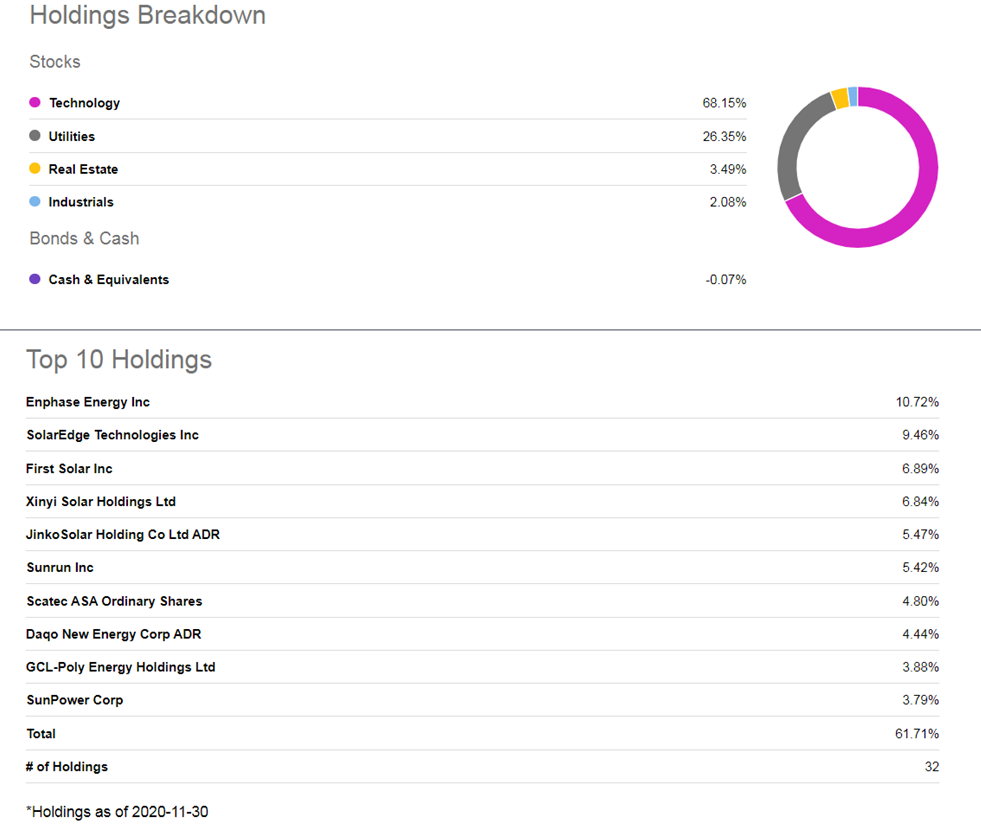Open SunPower Corp holding
The image size is (981, 827).
point(75,700)
